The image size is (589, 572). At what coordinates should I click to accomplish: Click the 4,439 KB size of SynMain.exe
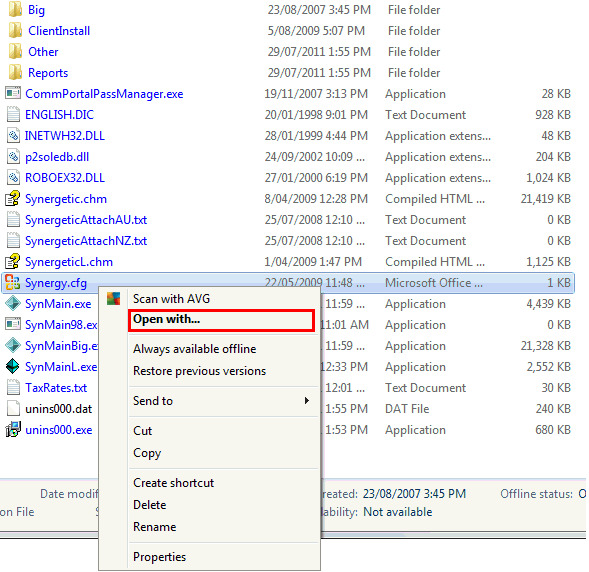[548, 304]
